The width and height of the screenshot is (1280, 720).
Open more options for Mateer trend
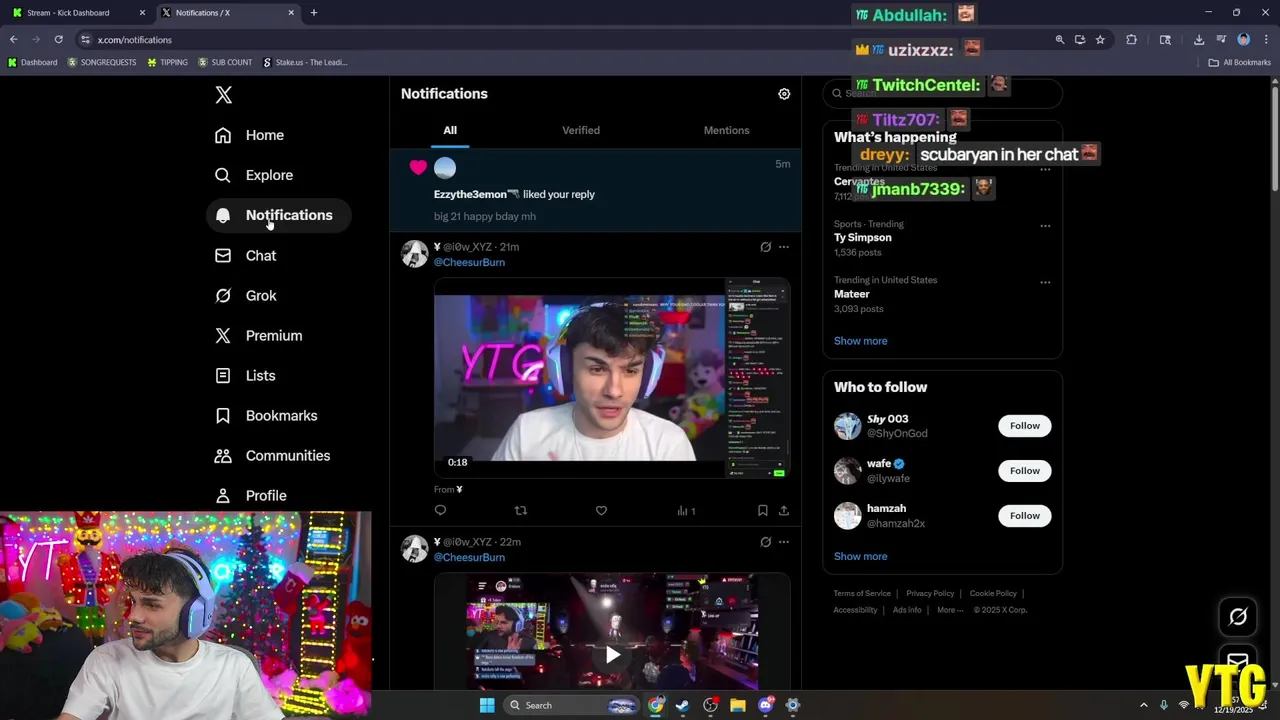click(1045, 282)
